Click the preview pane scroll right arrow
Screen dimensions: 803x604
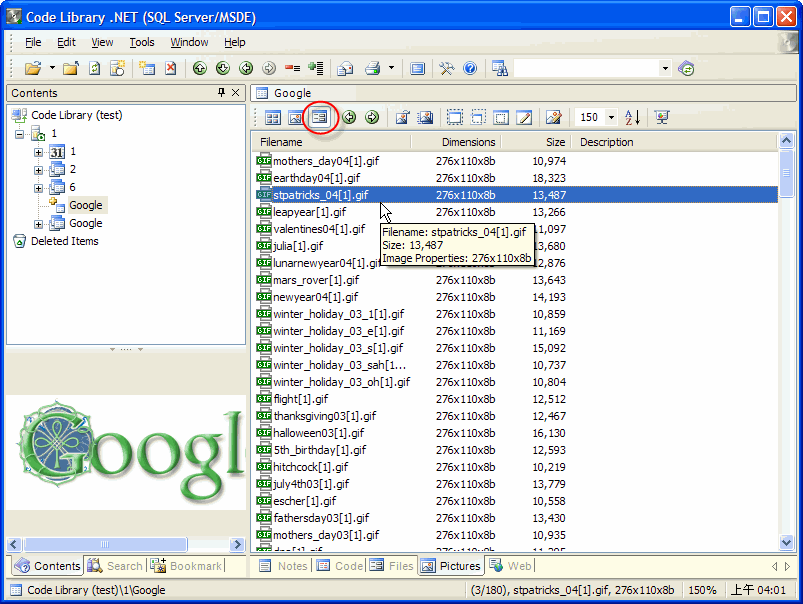click(237, 544)
